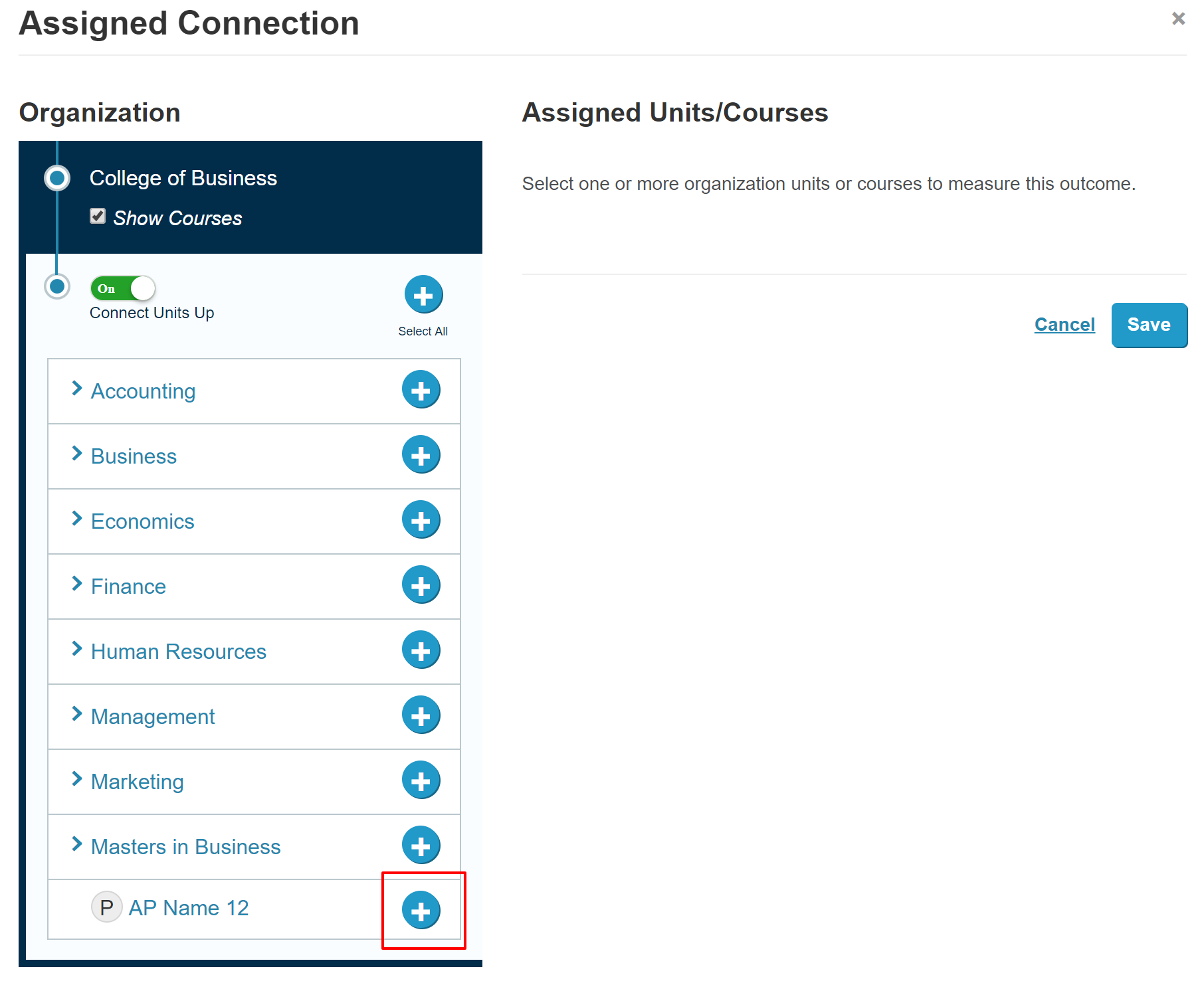This screenshot has height=991, width=1204.
Task: Uncheck the Show Courses checkbox
Action: [x=98, y=216]
